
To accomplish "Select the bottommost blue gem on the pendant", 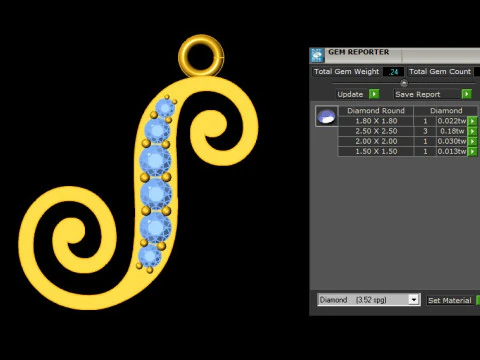I will (x=150, y=256).
